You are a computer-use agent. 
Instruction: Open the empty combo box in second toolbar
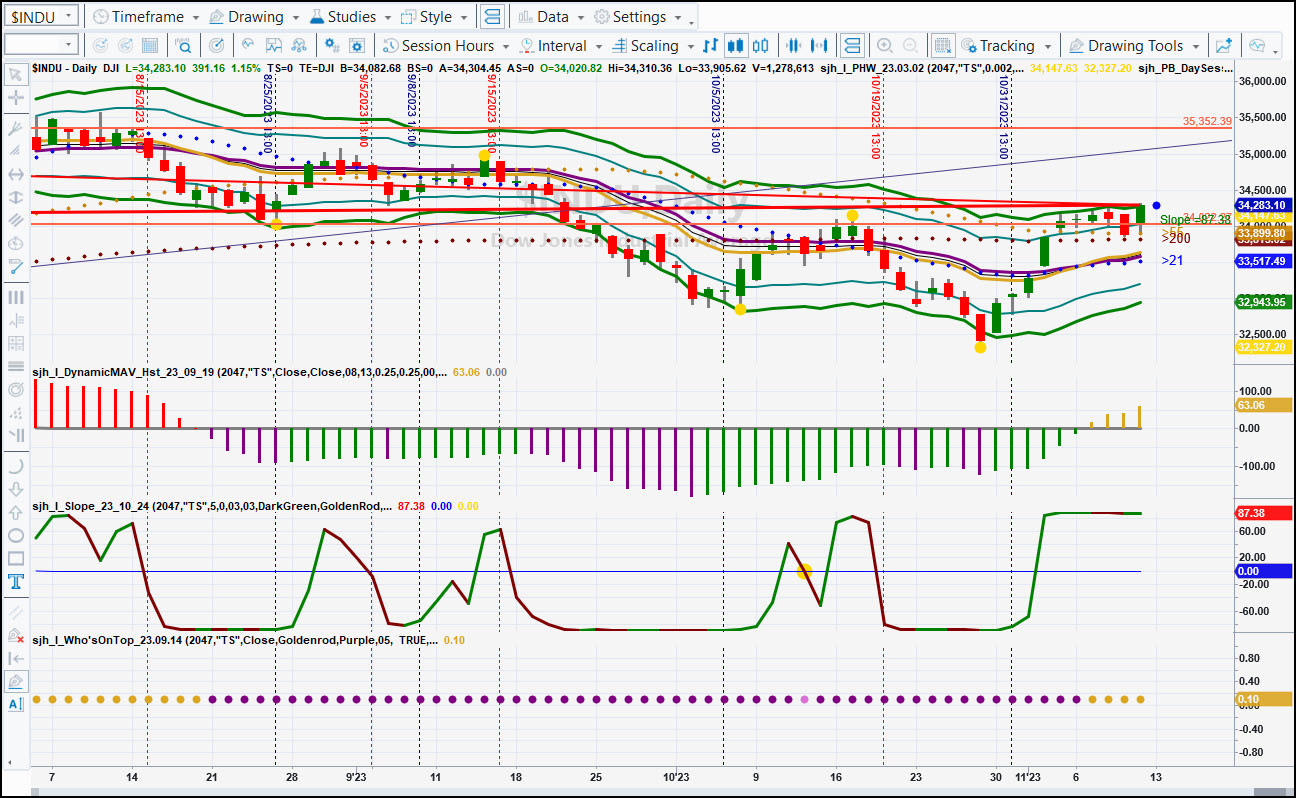[41, 45]
